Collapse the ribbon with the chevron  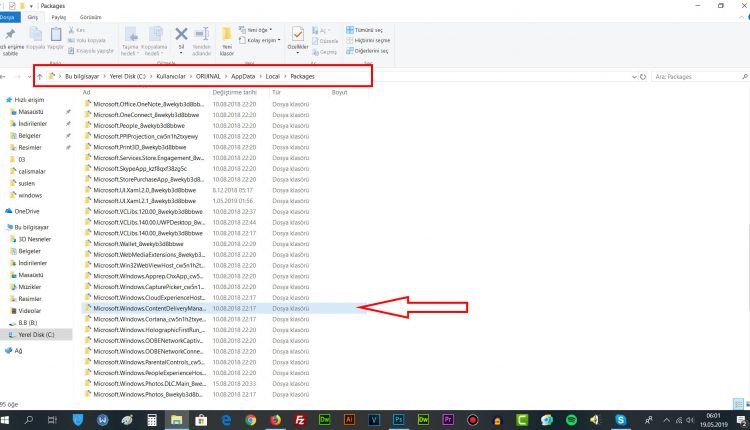[x=742, y=17]
